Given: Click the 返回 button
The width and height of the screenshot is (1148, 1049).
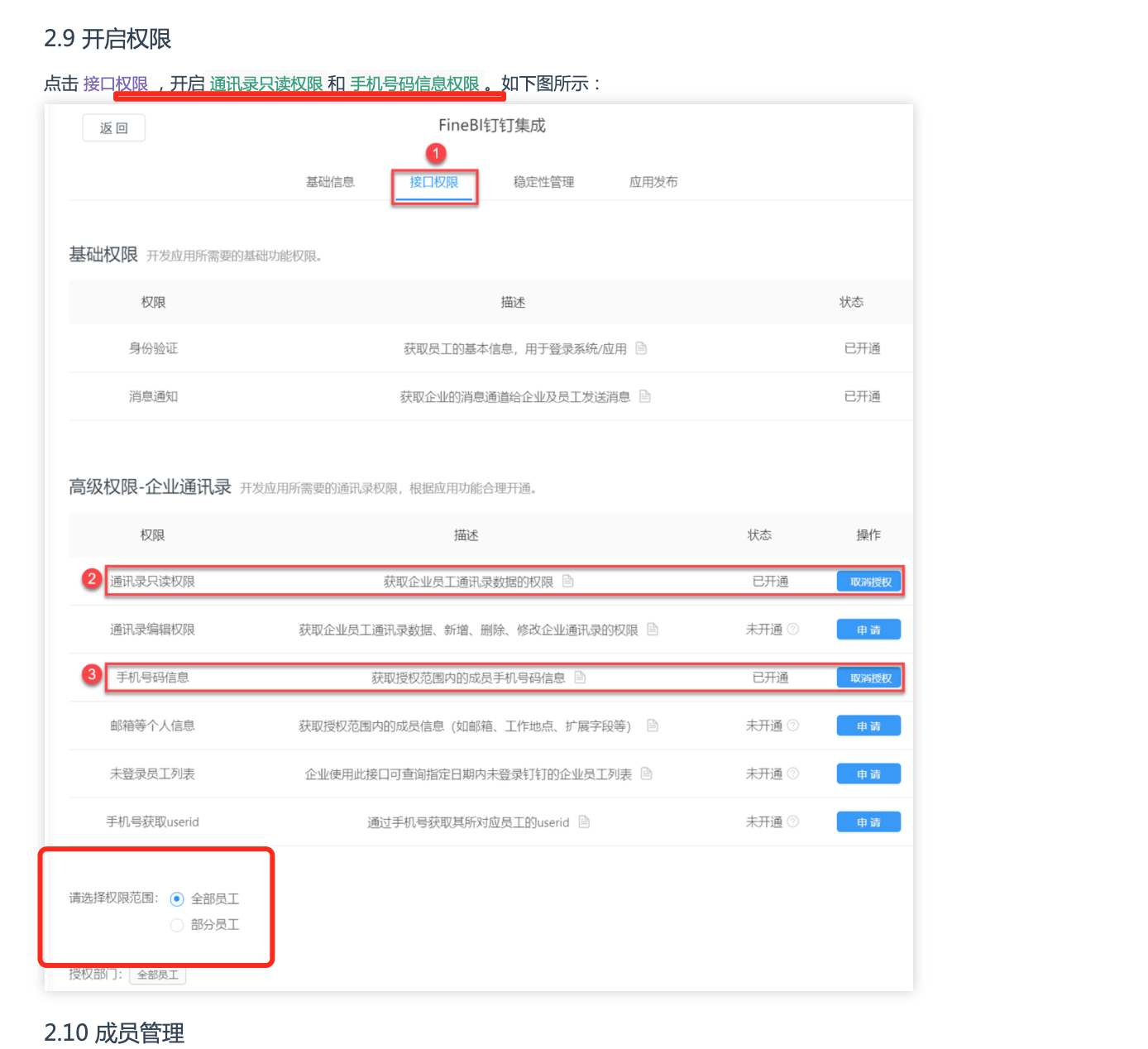Looking at the screenshot, I should click(114, 128).
